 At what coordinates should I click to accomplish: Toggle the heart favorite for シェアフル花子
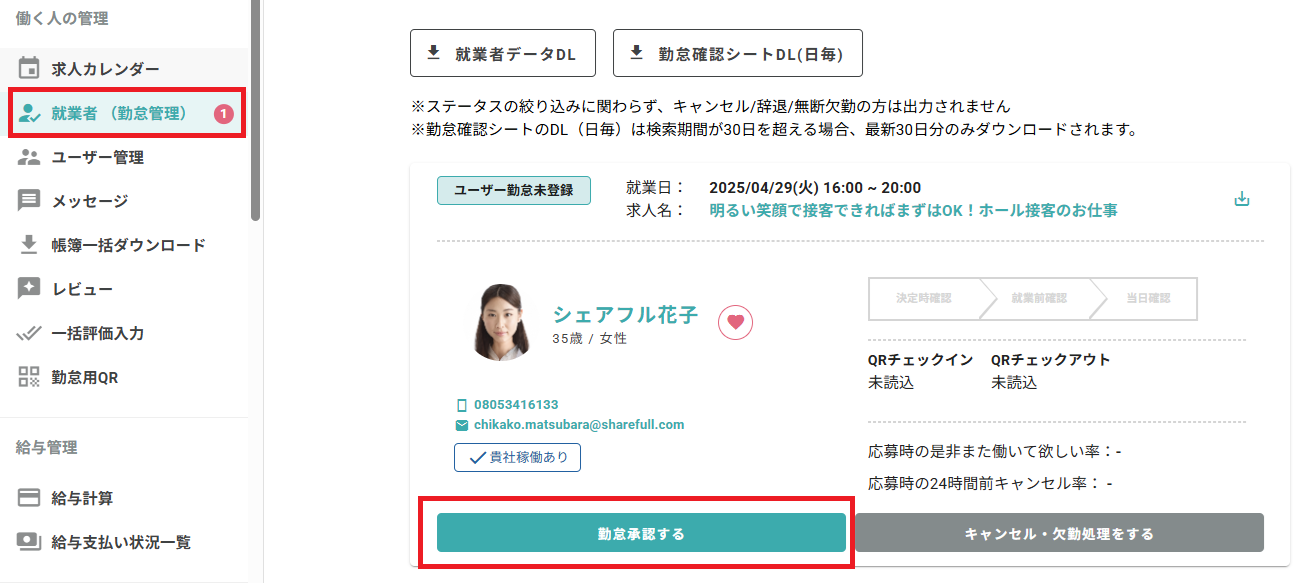pyautogui.click(x=735, y=322)
